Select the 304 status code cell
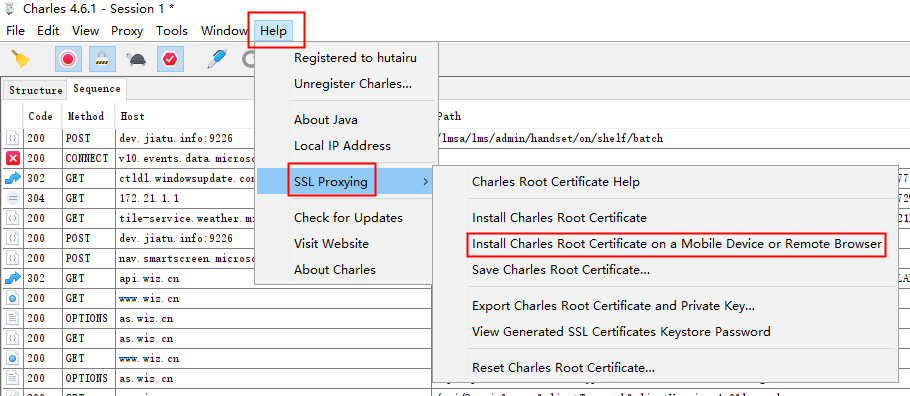Viewport: 910px width, 396px height. coord(43,199)
